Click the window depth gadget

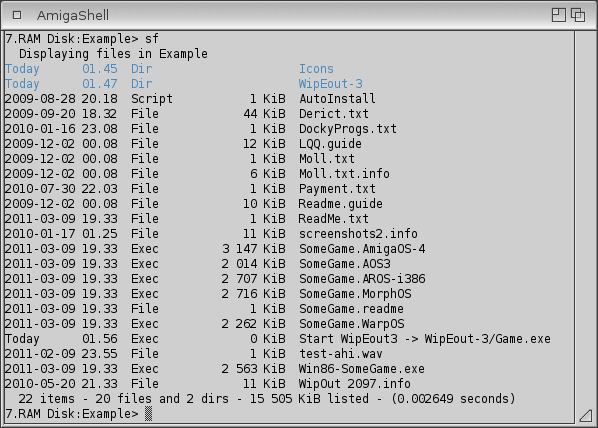point(578,15)
